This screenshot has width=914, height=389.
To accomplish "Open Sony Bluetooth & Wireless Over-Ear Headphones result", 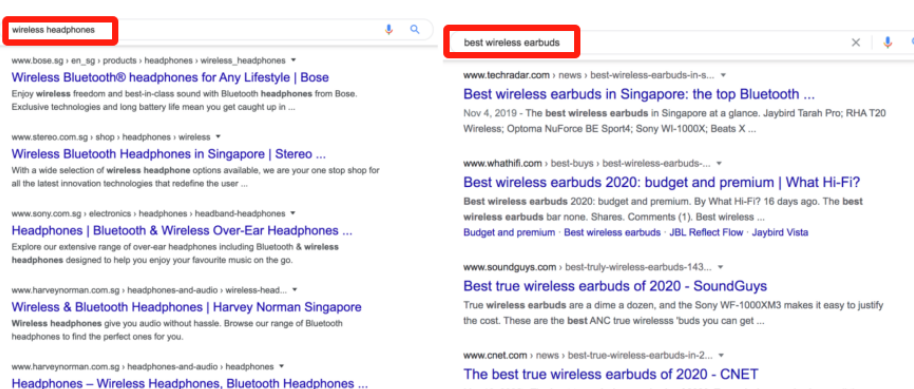I will coord(182,230).
